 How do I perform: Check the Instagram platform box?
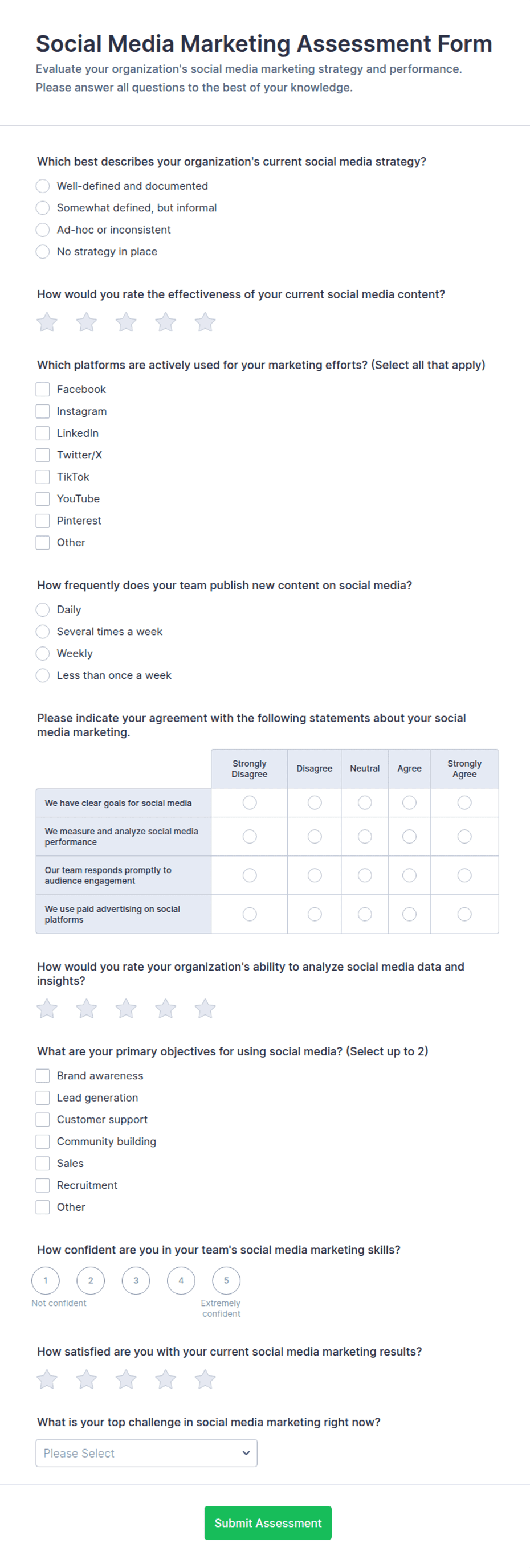[x=43, y=411]
